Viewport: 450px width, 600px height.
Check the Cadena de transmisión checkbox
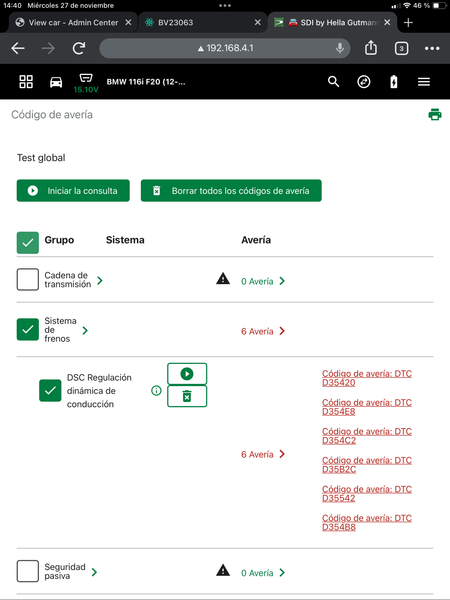coord(28,279)
